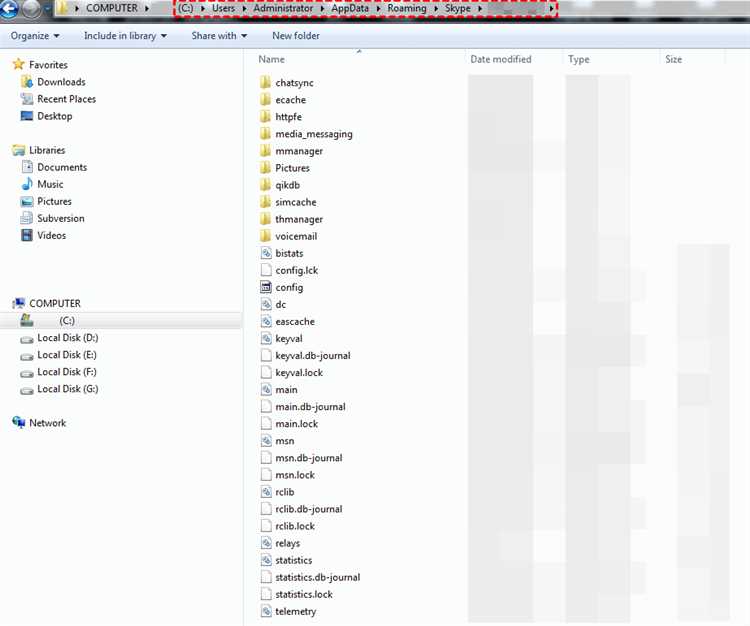Select the msn database file icon
Image resolution: width=750 pixels, height=626 pixels.
[x=266, y=440]
